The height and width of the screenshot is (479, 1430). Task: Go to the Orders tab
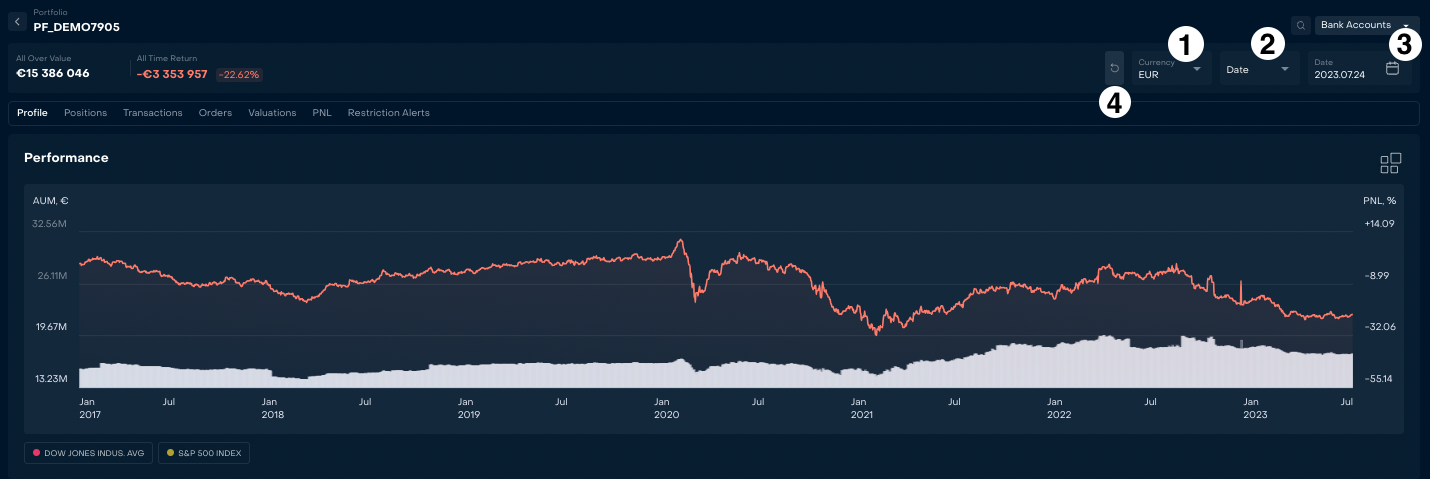tap(215, 113)
